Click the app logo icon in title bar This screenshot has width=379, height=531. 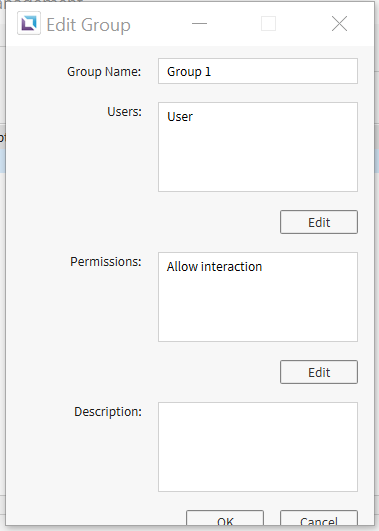coord(29,23)
